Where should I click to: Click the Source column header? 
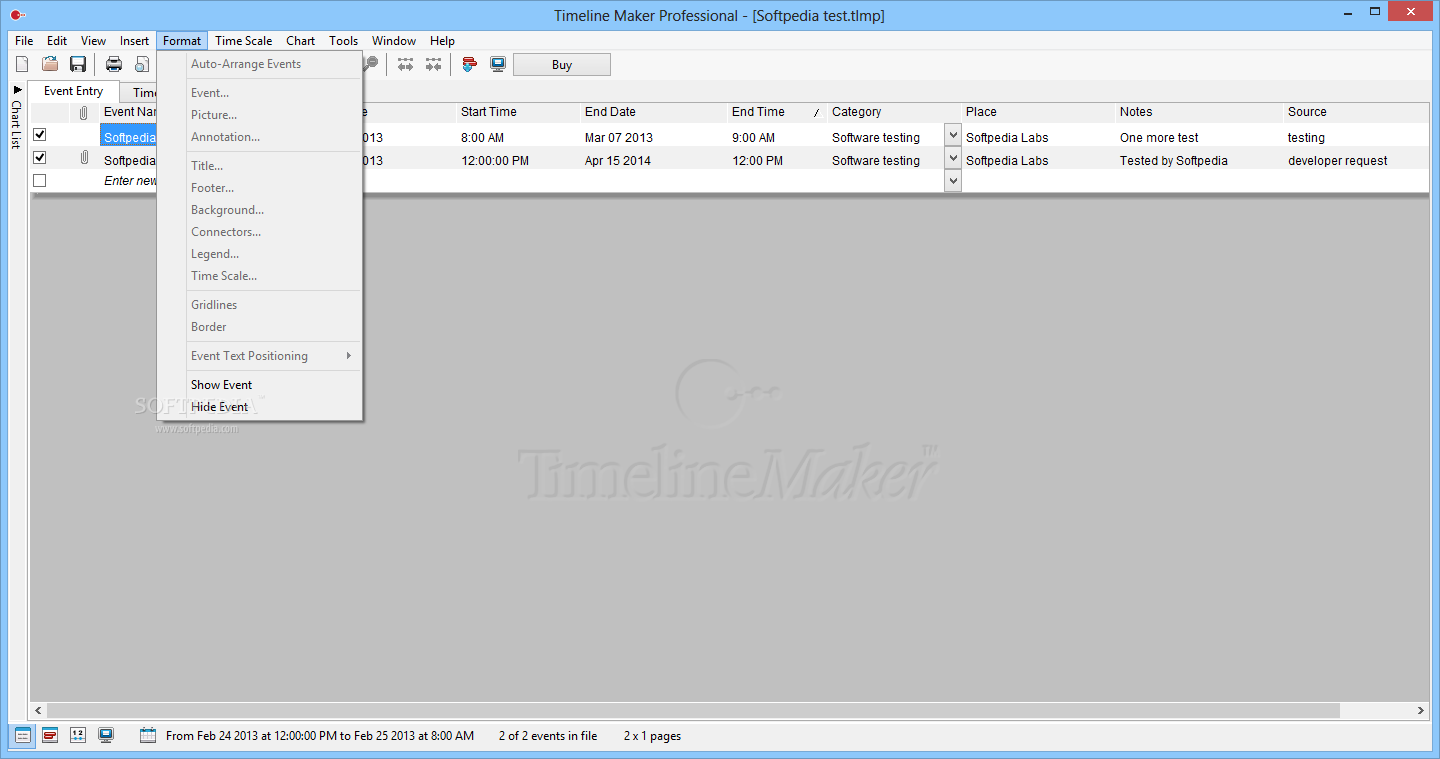tap(1356, 112)
